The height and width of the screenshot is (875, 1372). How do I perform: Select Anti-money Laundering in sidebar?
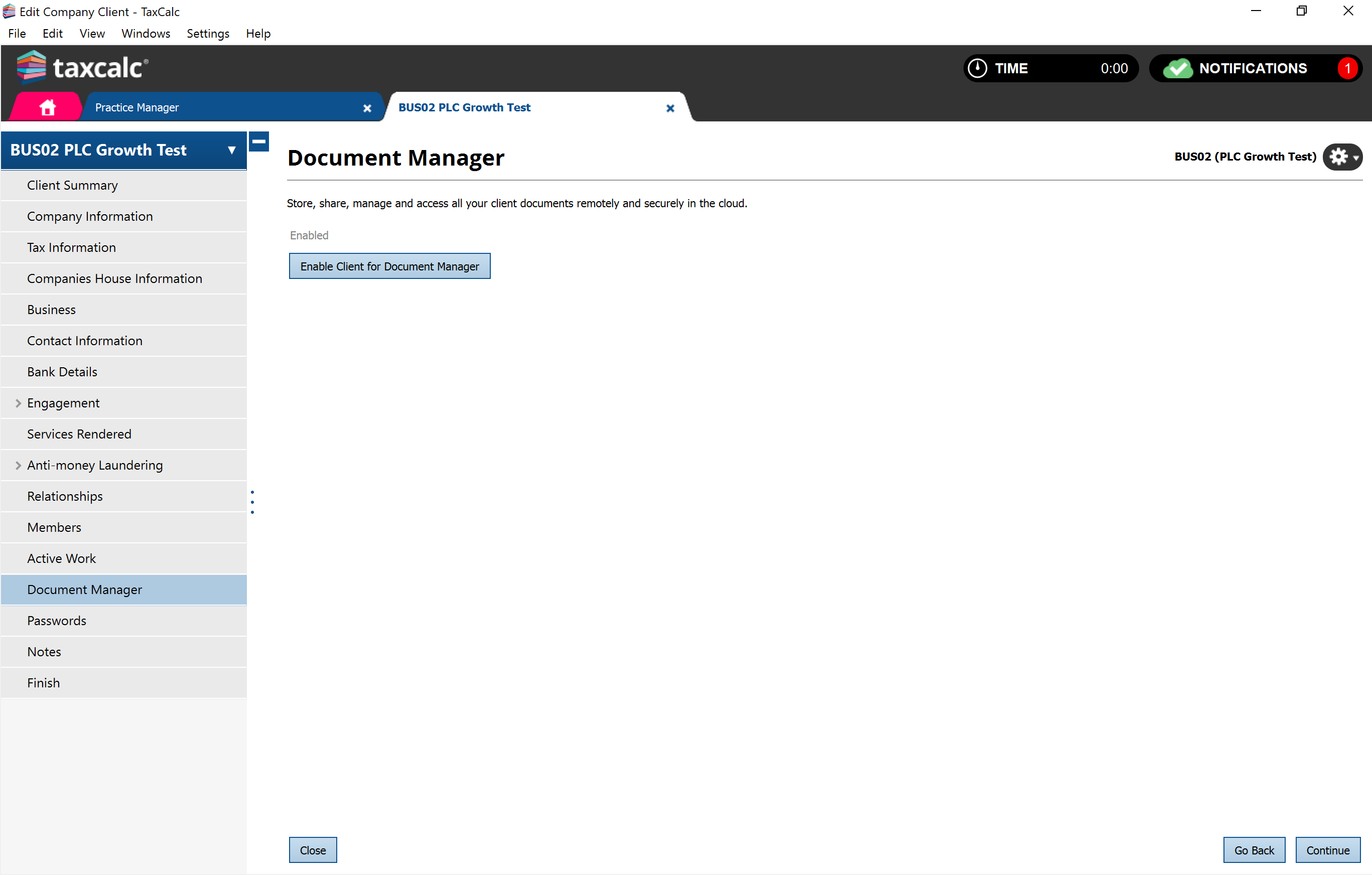(x=123, y=466)
